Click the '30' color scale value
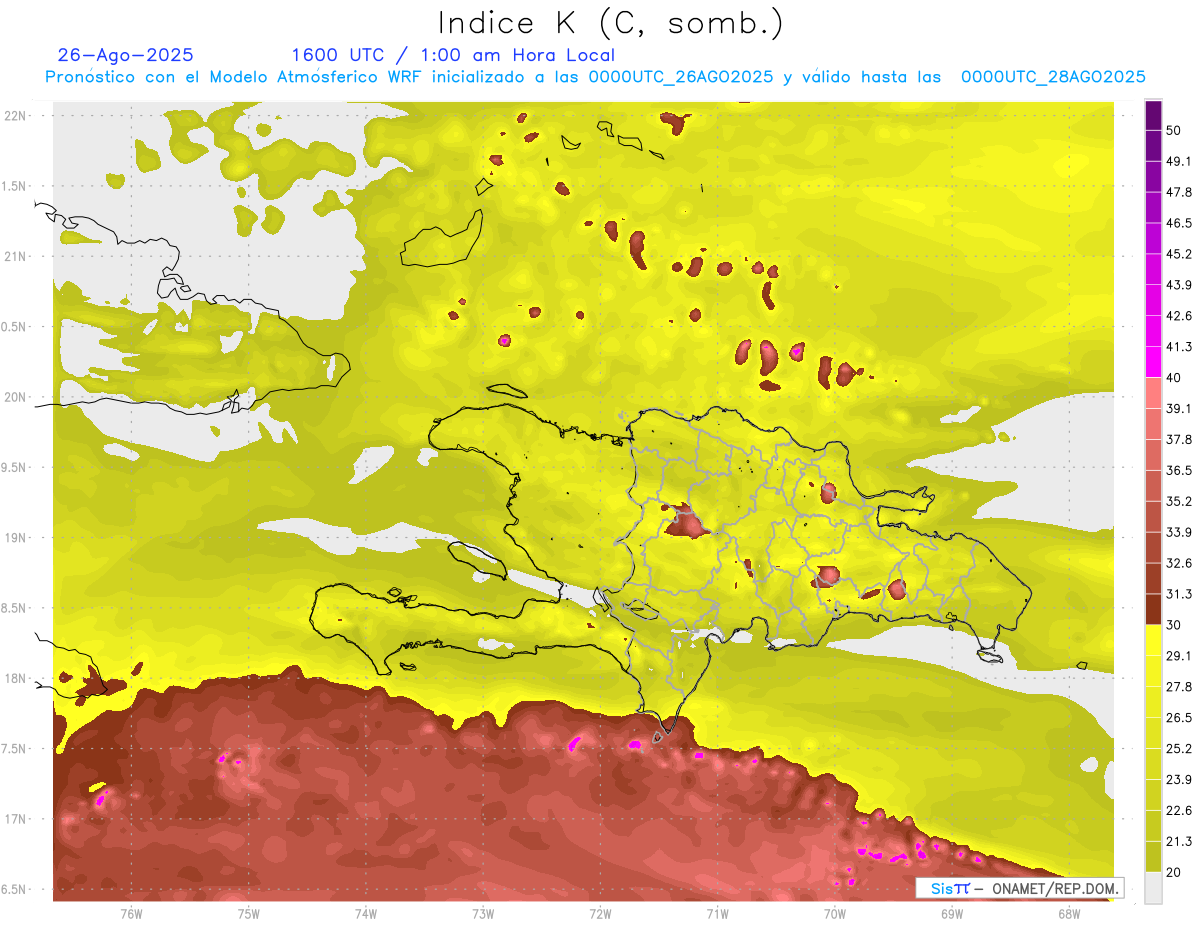Viewport: 1200px width, 927px height. coord(1174,625)
